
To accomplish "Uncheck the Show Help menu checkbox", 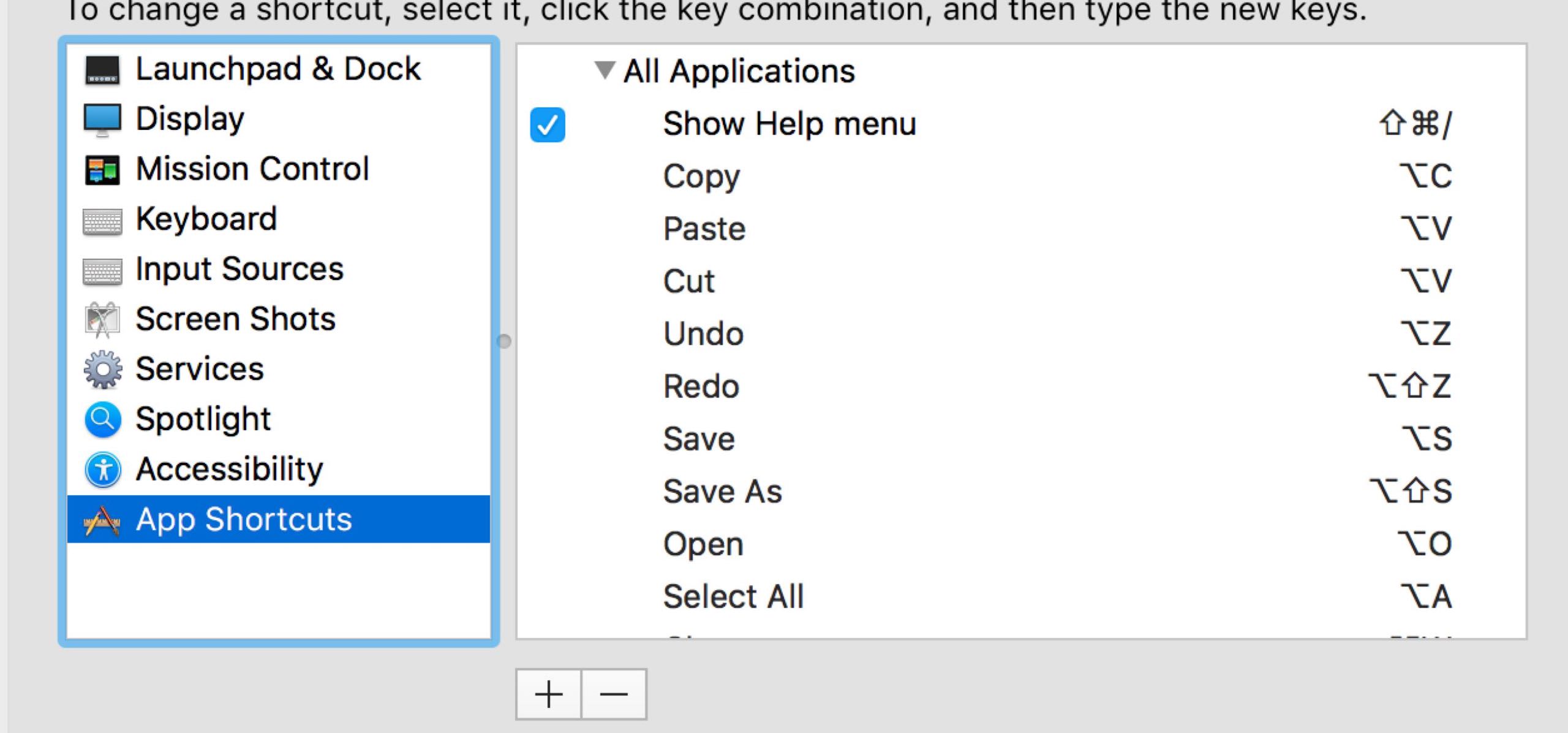I will point(548,125).
